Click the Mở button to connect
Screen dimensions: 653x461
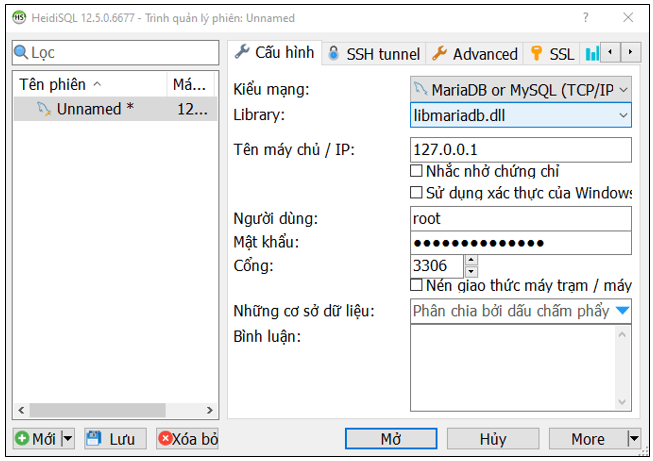click(x=390, y=439)
